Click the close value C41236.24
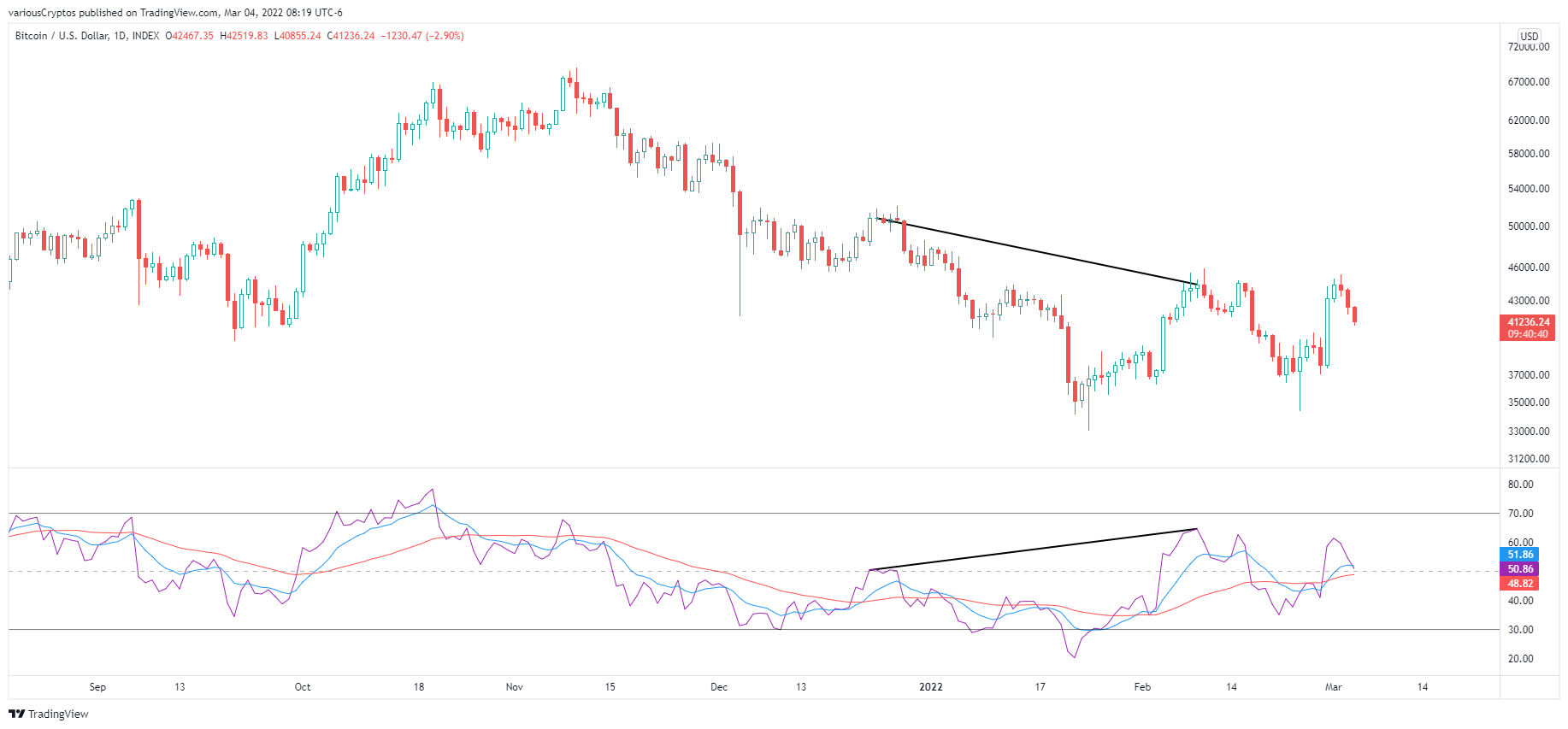The height and width of the screenshot is (729, 1568). [351, 36]
